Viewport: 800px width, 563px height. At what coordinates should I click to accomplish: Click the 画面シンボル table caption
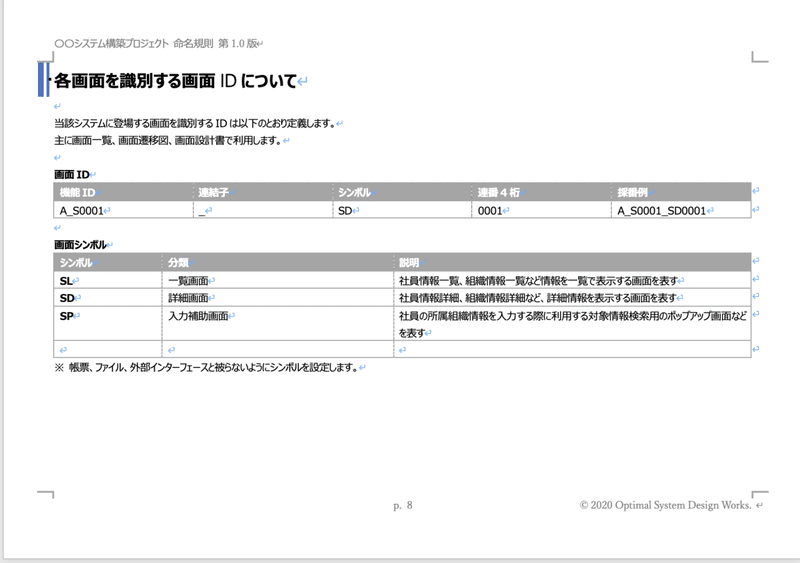tap(81, 244)
